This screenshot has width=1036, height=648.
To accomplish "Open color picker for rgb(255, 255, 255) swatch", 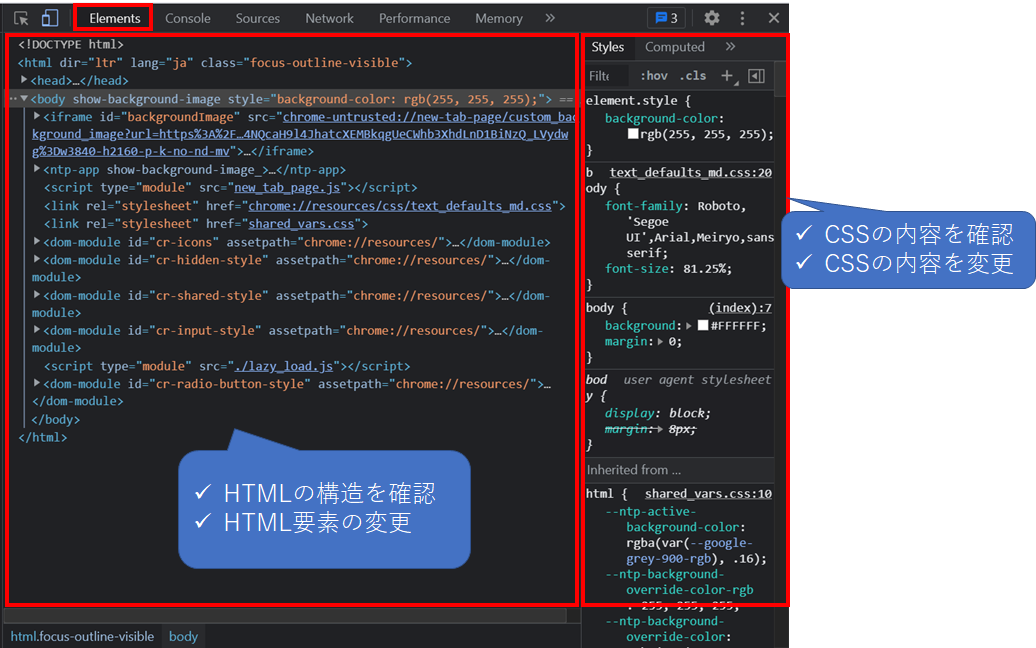I will (x=633, y=134).
